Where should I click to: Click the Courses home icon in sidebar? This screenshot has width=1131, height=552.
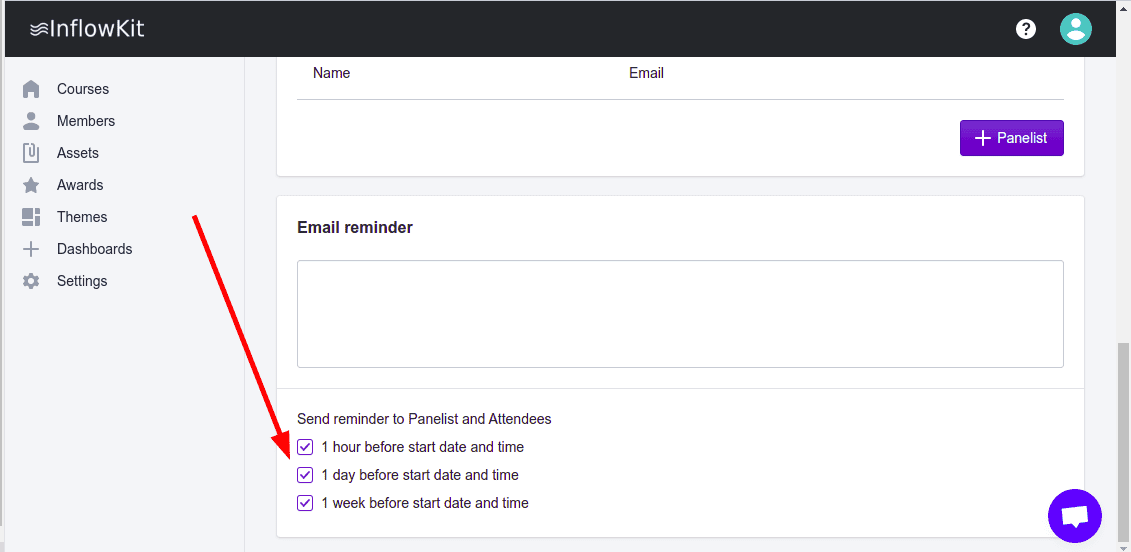(31, 89)
